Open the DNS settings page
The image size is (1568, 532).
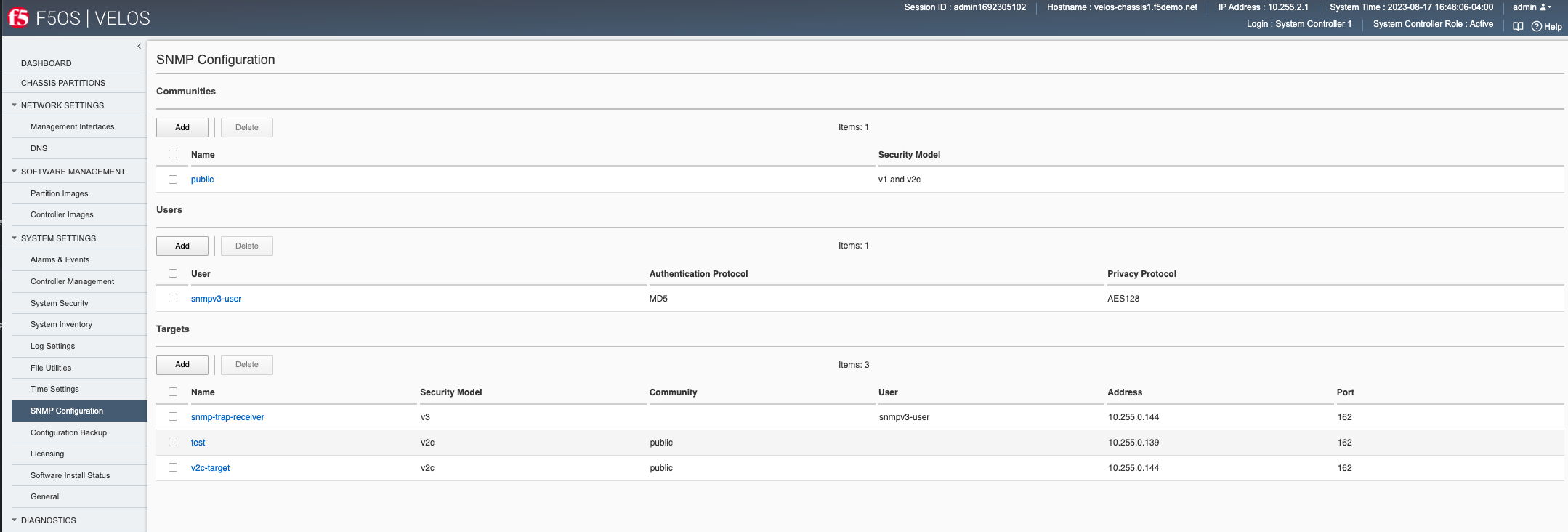(39, 148)
